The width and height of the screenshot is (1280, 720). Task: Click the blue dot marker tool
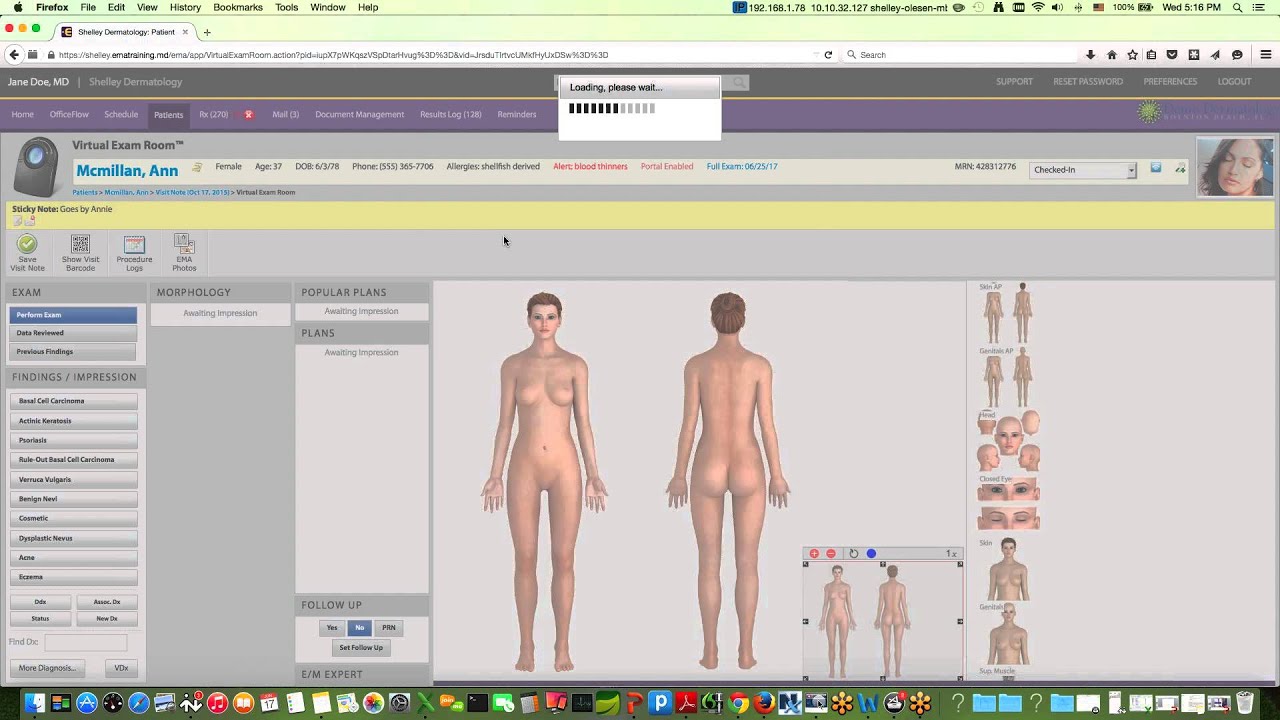coord(871,553)
